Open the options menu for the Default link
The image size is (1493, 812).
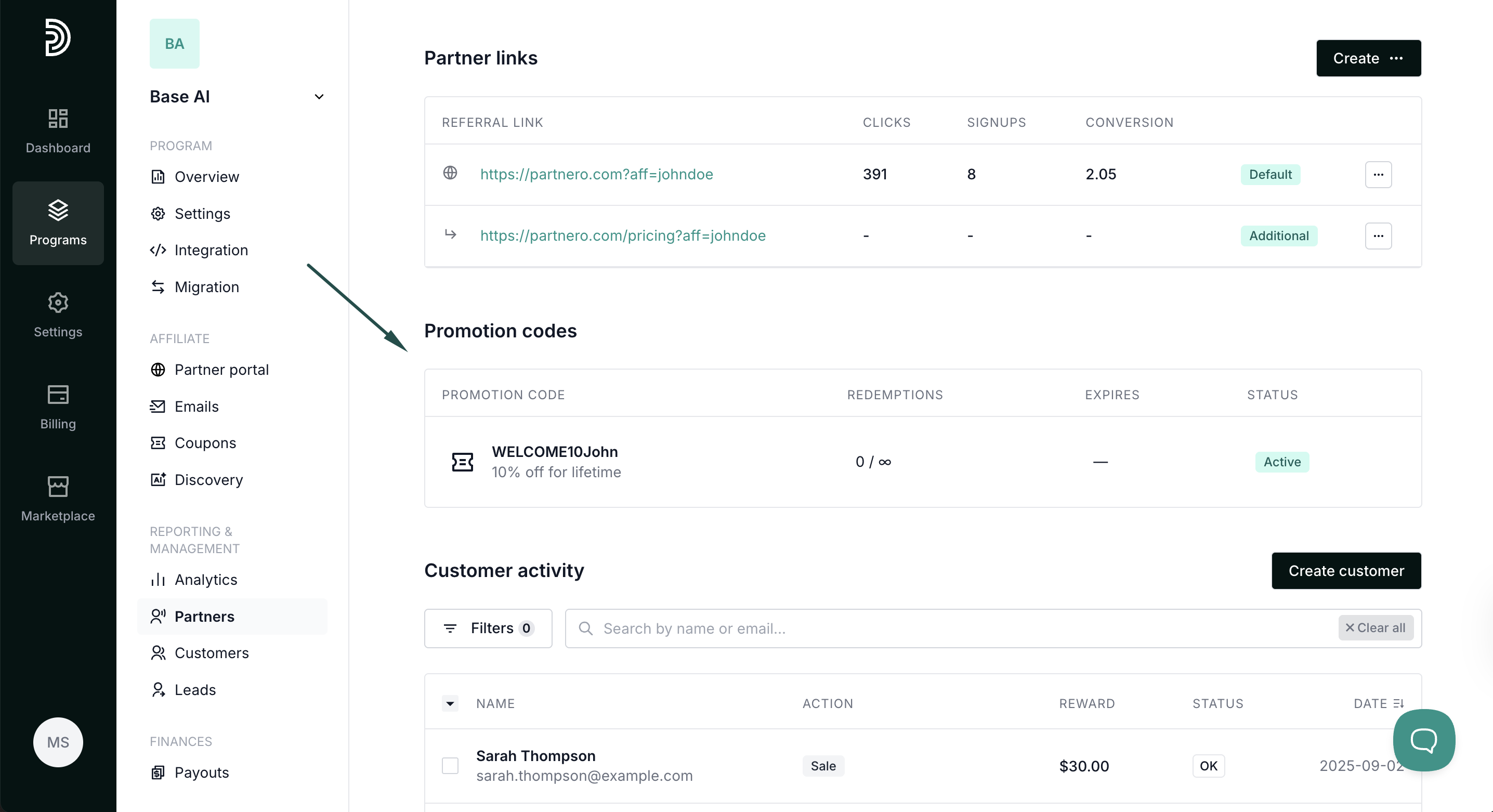pos(1378,175)
